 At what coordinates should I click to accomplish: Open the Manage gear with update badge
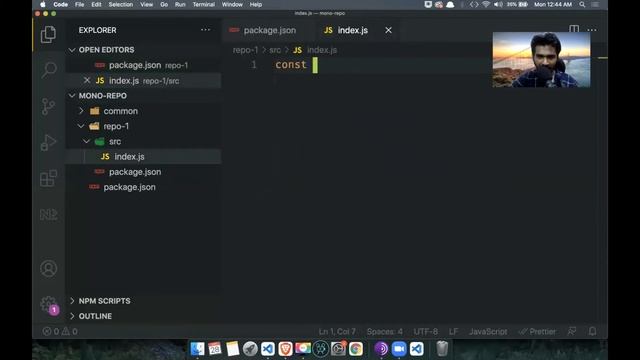click(x=49, y=304)
